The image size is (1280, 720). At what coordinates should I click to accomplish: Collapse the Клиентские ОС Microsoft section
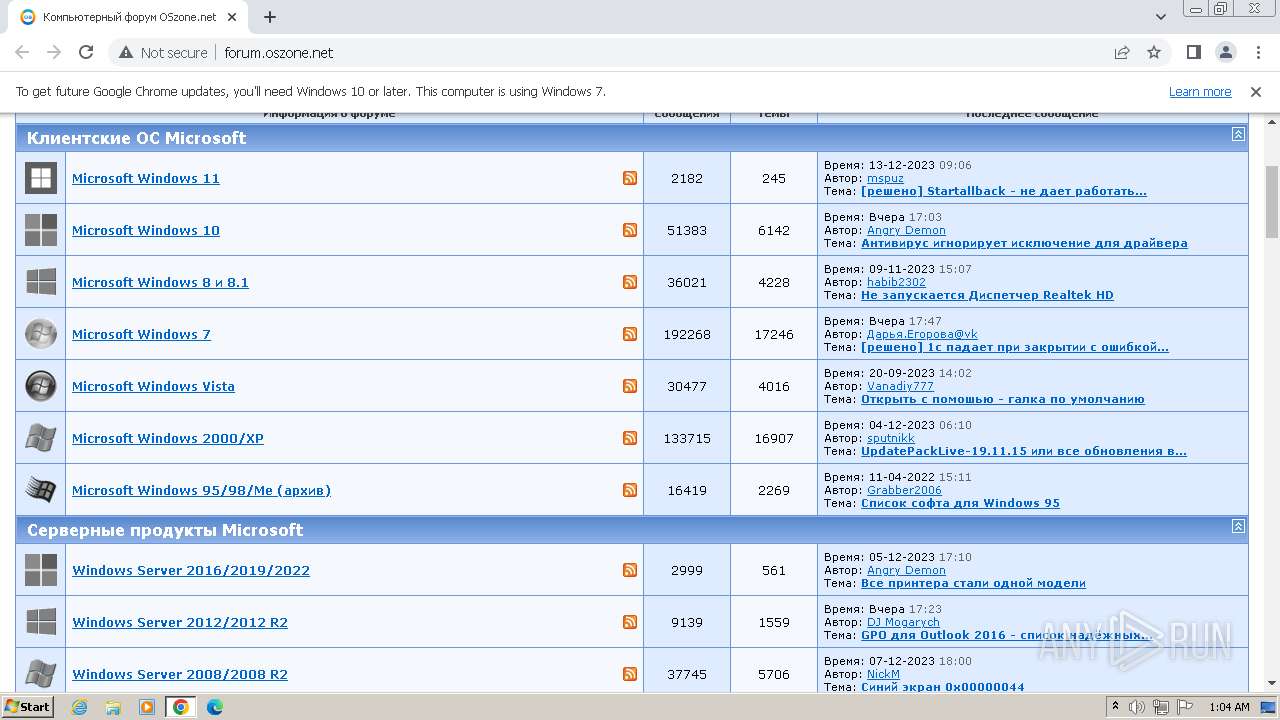click(1238, 134)
